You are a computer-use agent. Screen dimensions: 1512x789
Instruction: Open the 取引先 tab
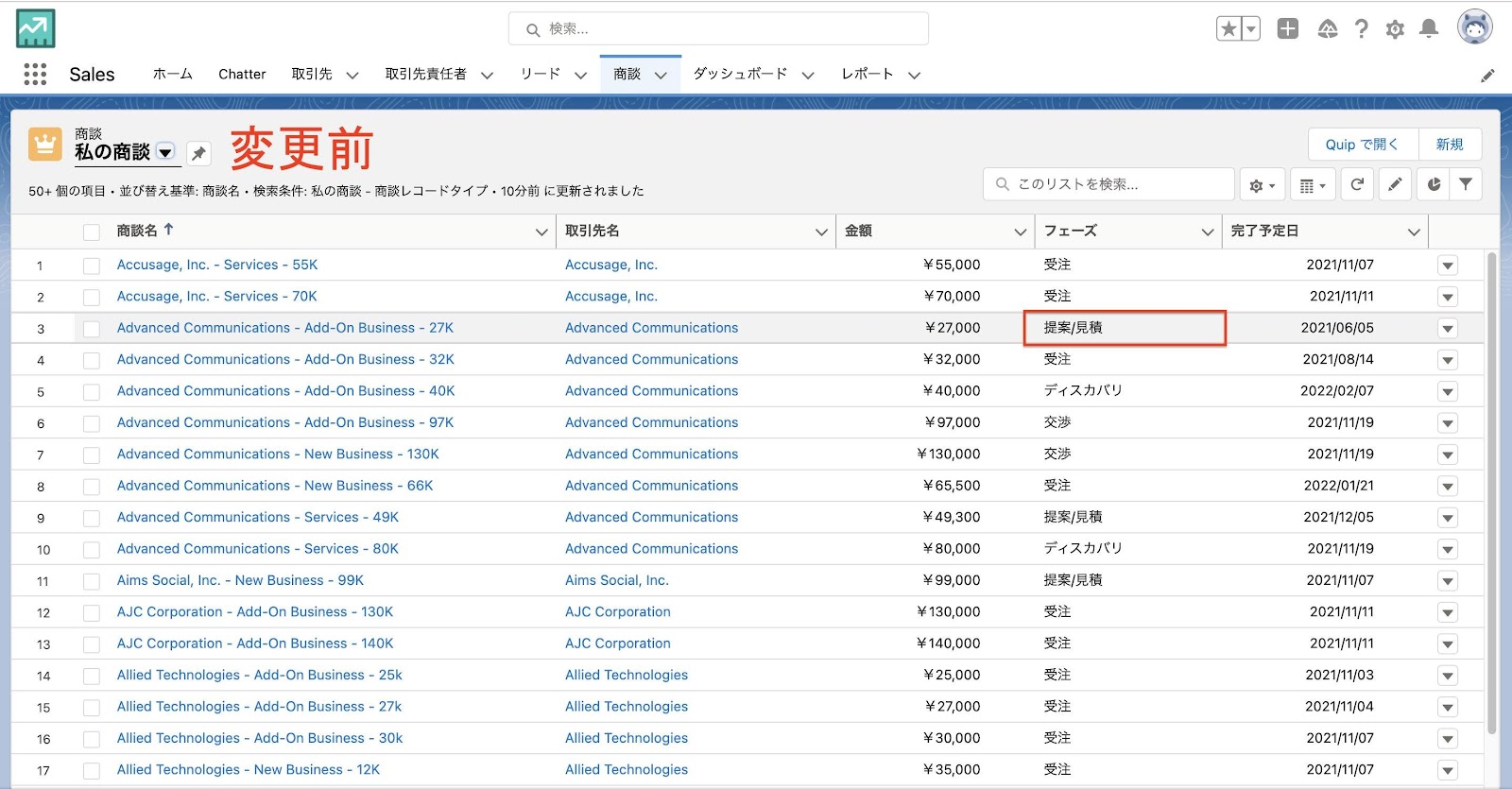[312, 74]
